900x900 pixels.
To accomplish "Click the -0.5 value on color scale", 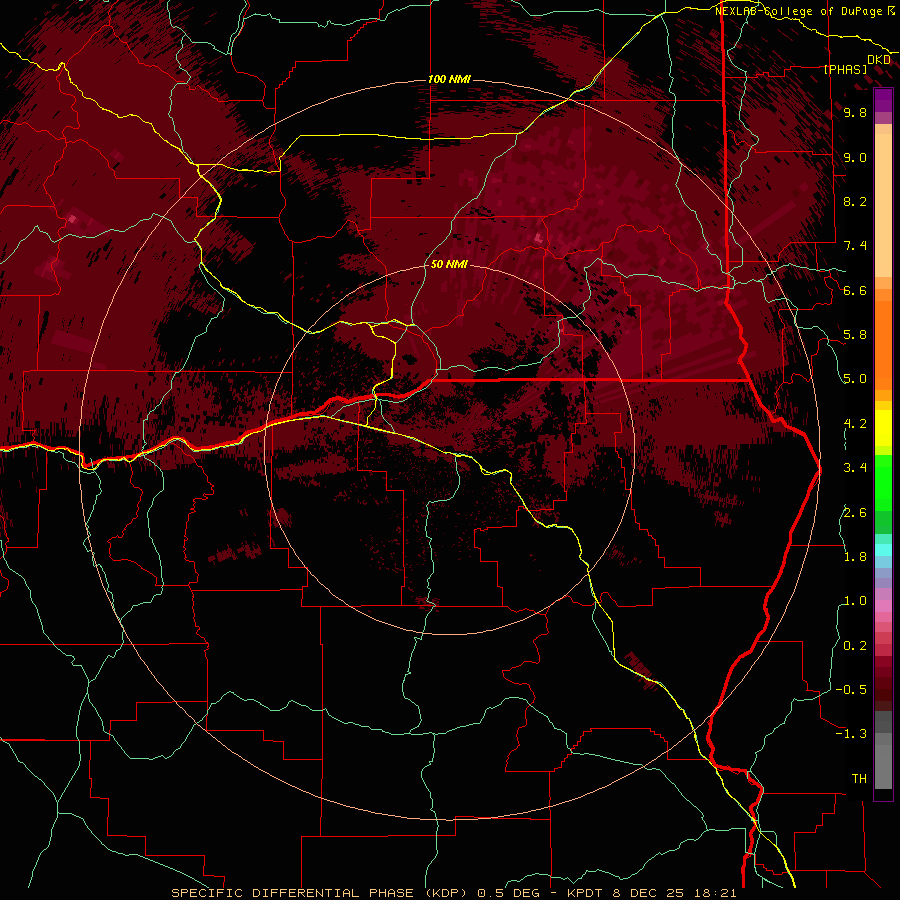I will [851, 689].
